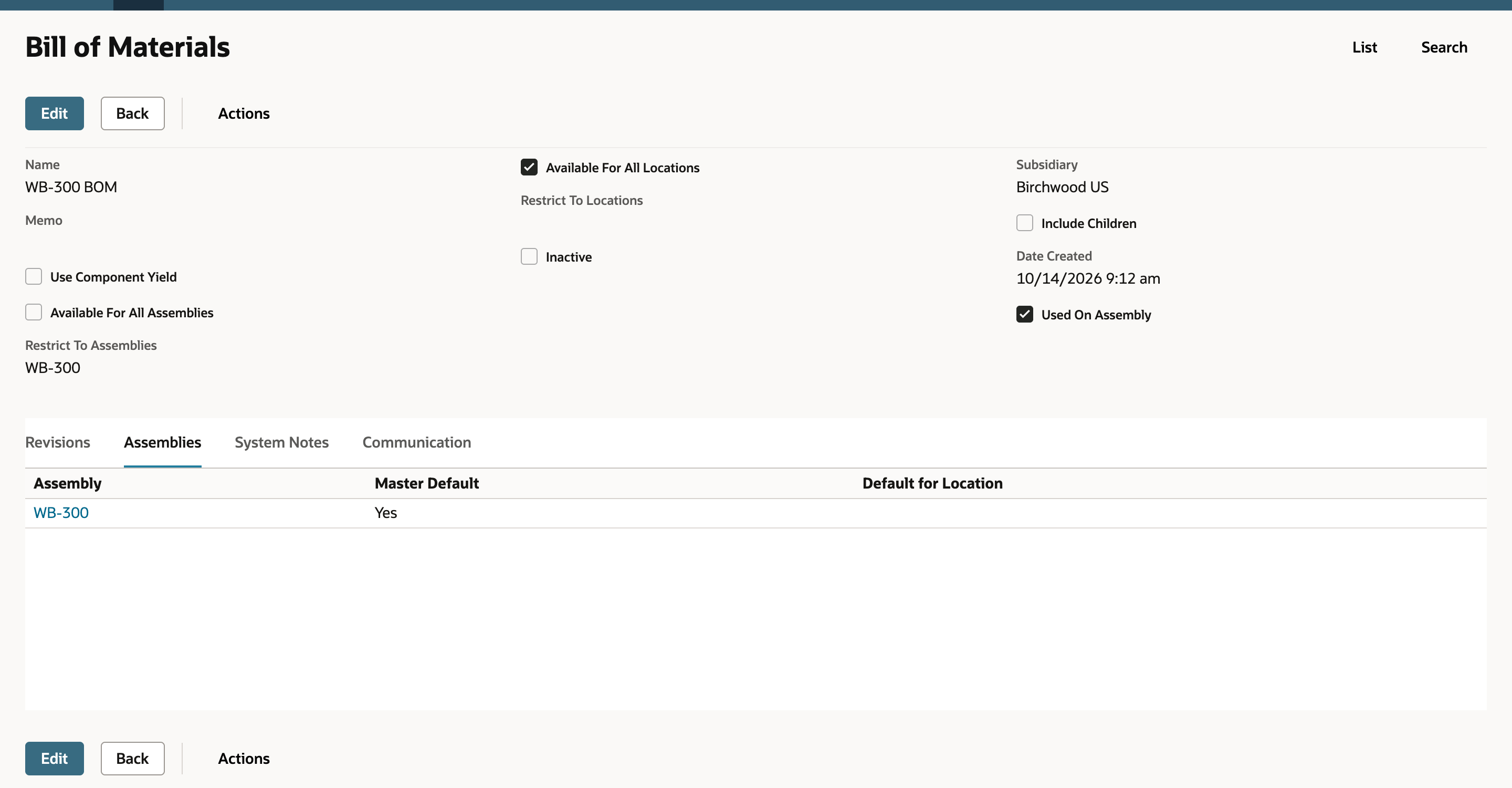Click the Default for Location column header
This screenshot has width=1512, height=788.
pyautogui.click(x=932, y=483)
